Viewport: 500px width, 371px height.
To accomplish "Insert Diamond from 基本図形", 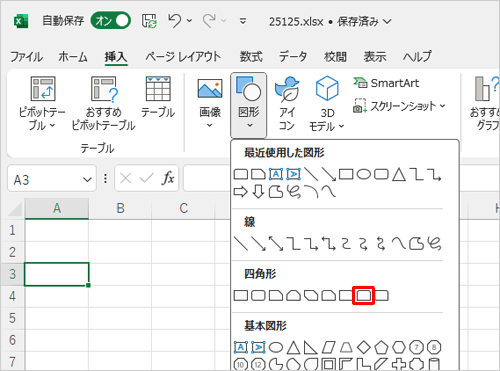I will (x=364, y=347).
